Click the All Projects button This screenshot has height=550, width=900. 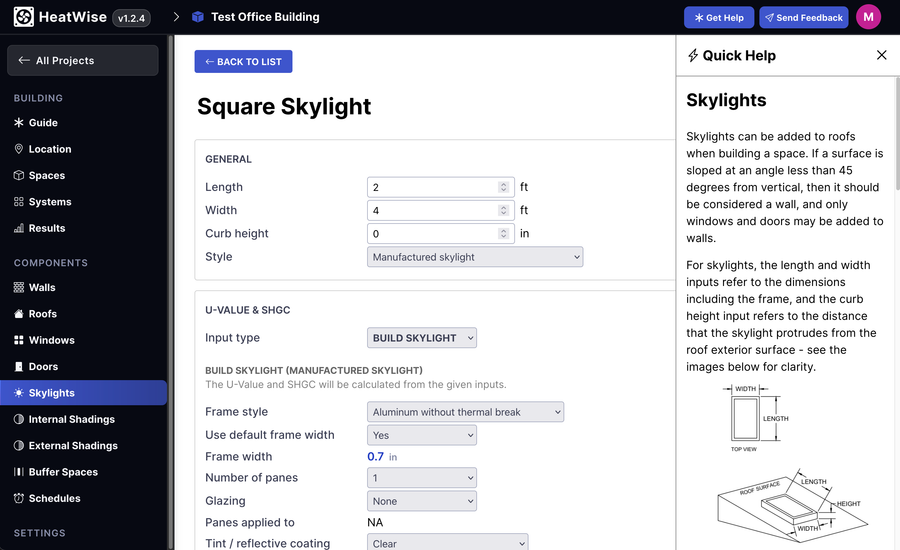click(x=83, y=60)
